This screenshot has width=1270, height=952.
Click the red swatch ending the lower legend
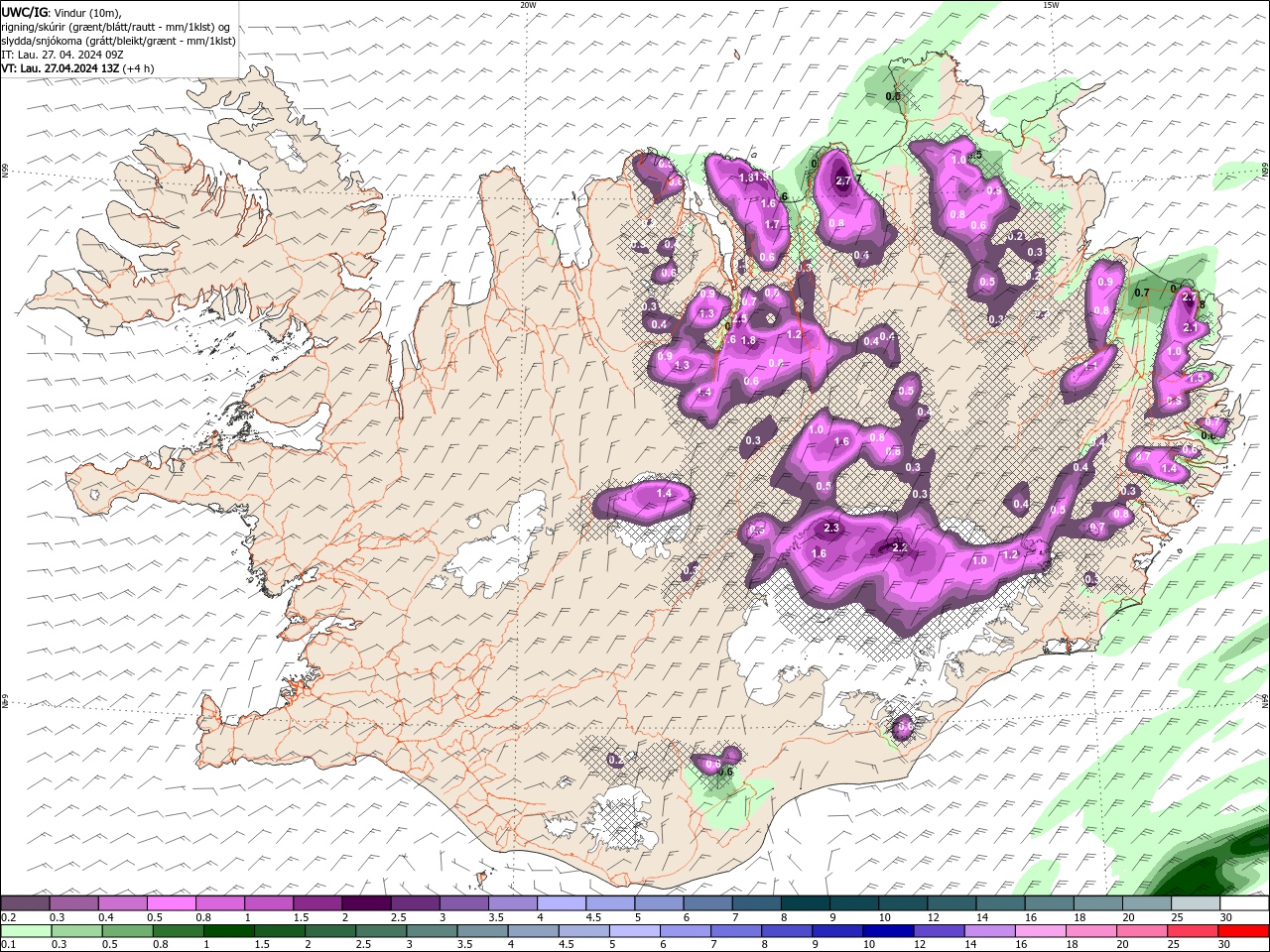[1243, 930]
